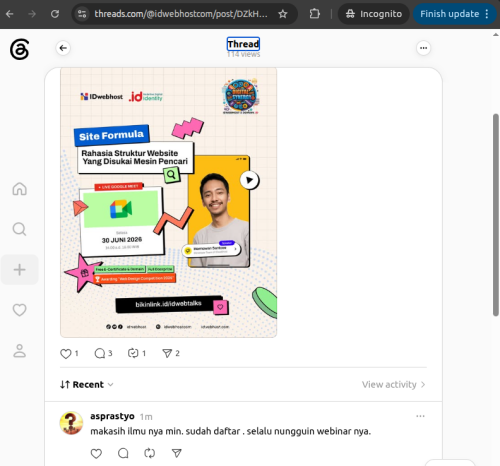This screenshot has height=466, width=500.
Task: Share the post showing 2 shares
Action: click(171, 353)
